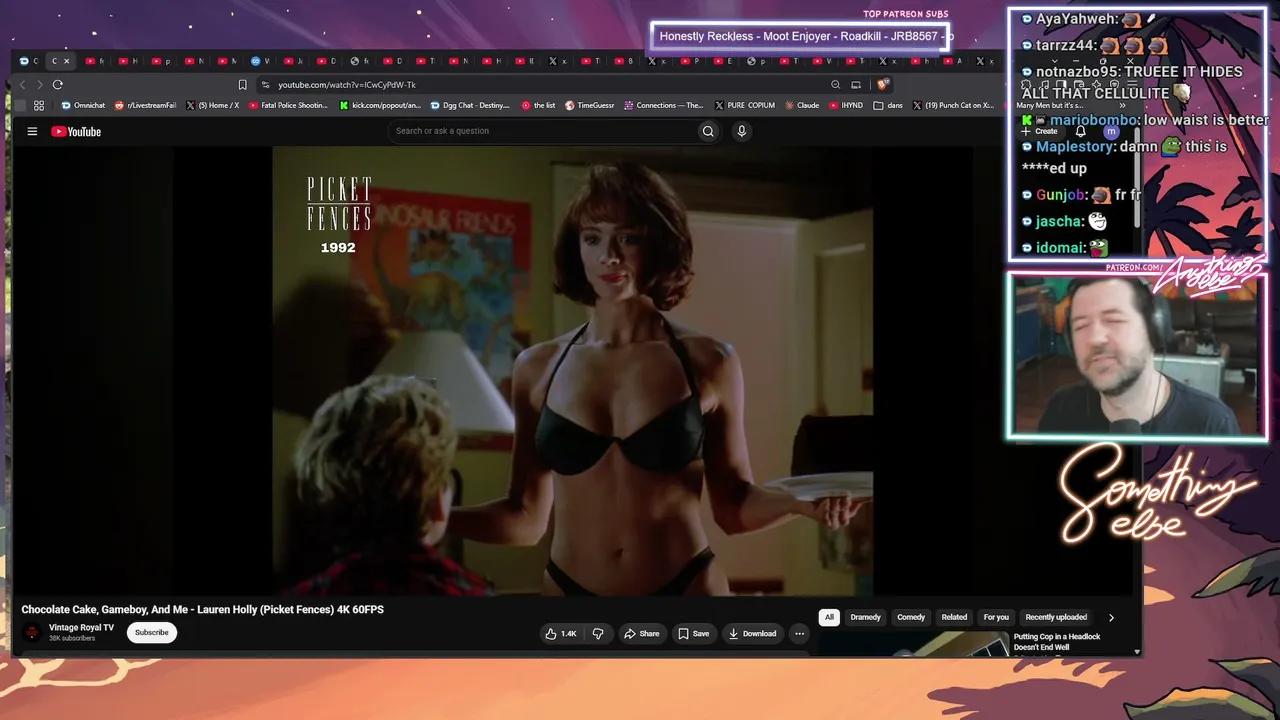
Task: Go to YouTube home via logo
Action: tap(76, 131)
